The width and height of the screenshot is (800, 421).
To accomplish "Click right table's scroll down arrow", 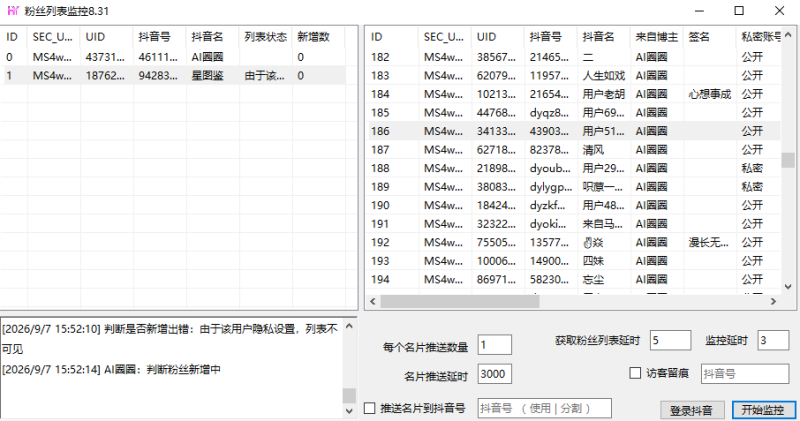I will (x=788, y=287).
